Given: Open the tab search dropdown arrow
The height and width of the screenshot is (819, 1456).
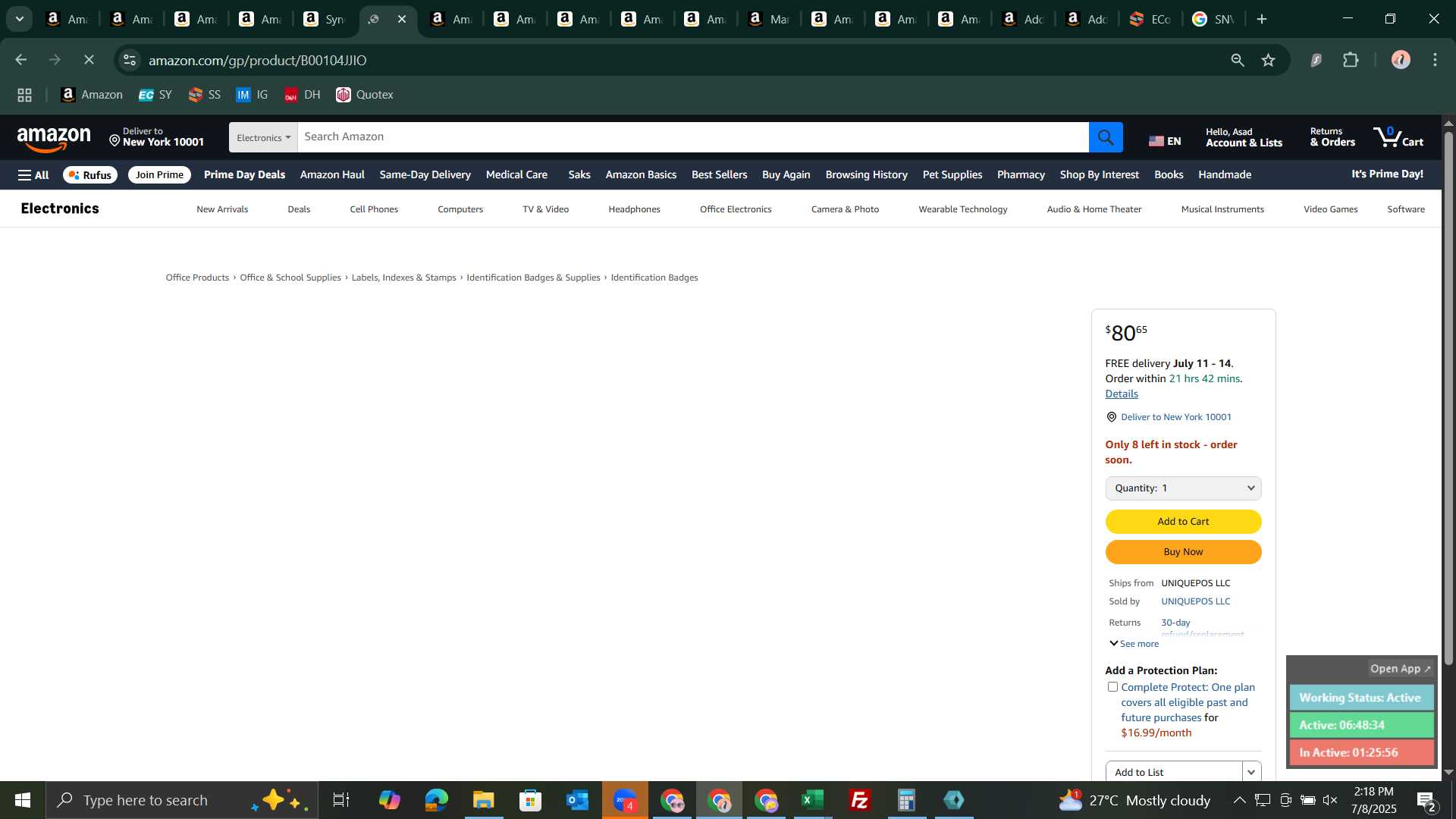Looking at the screenshot, I should coord(20,20).
